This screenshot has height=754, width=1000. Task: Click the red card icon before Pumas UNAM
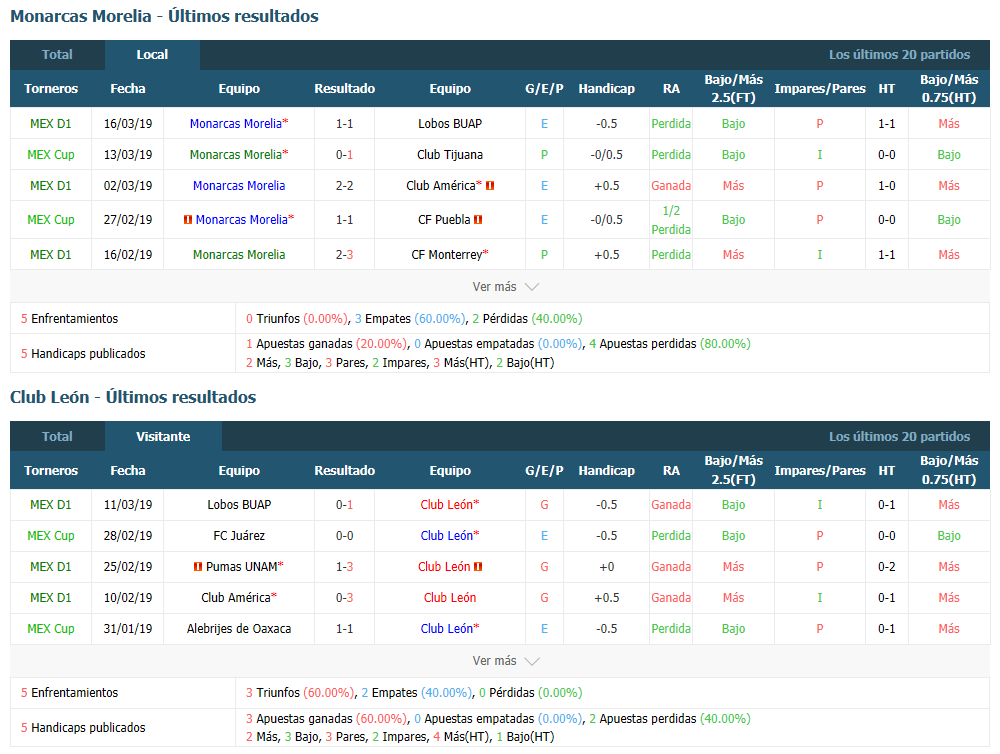tap(198, 566)
